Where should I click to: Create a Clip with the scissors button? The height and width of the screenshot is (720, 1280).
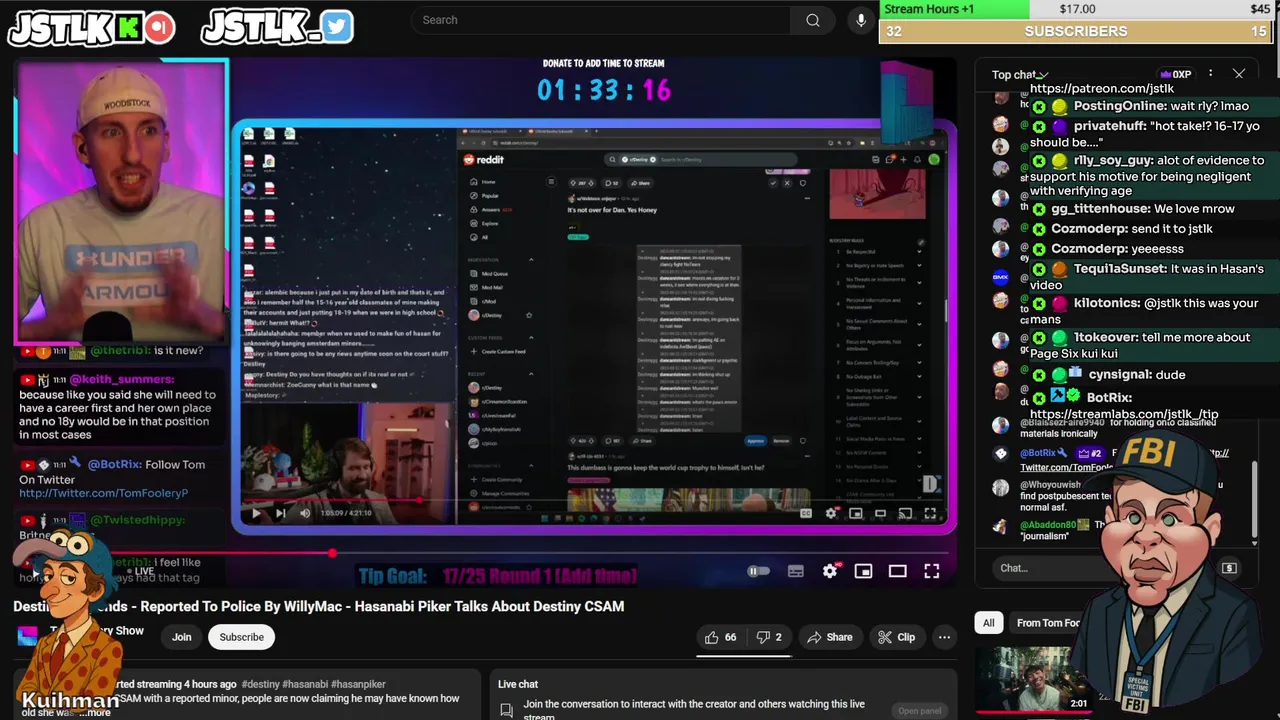tap(896, 637)
